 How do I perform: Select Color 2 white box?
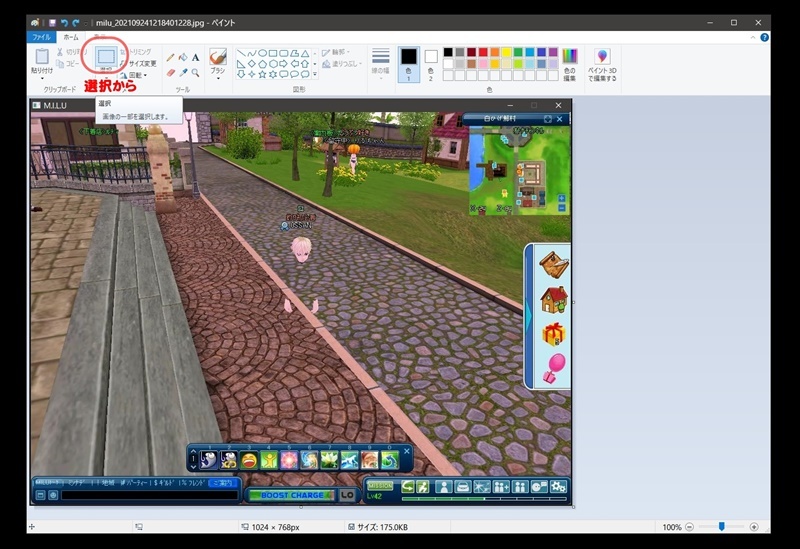[431, 56]
